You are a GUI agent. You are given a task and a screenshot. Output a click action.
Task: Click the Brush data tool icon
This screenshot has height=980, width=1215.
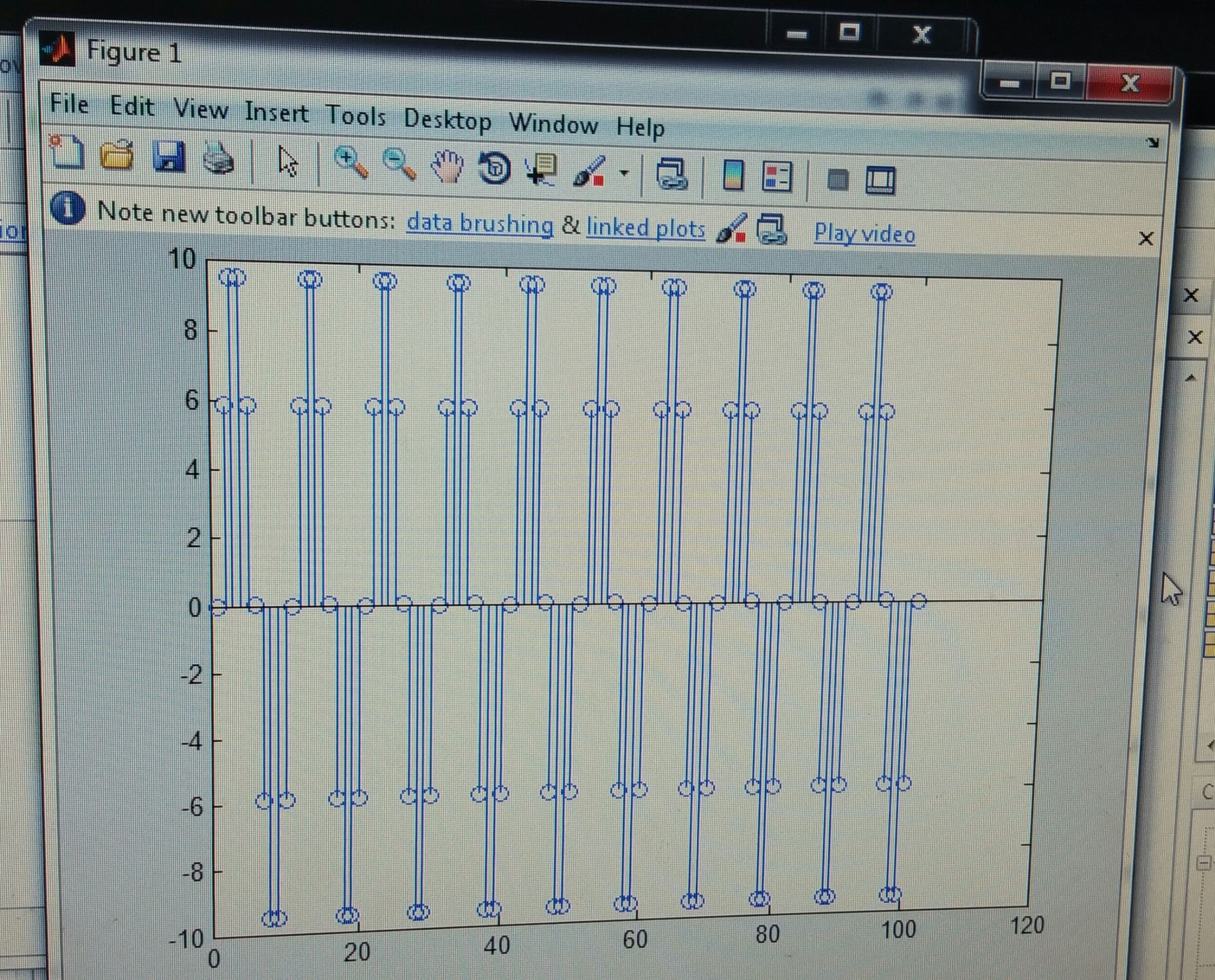[589, 172]
